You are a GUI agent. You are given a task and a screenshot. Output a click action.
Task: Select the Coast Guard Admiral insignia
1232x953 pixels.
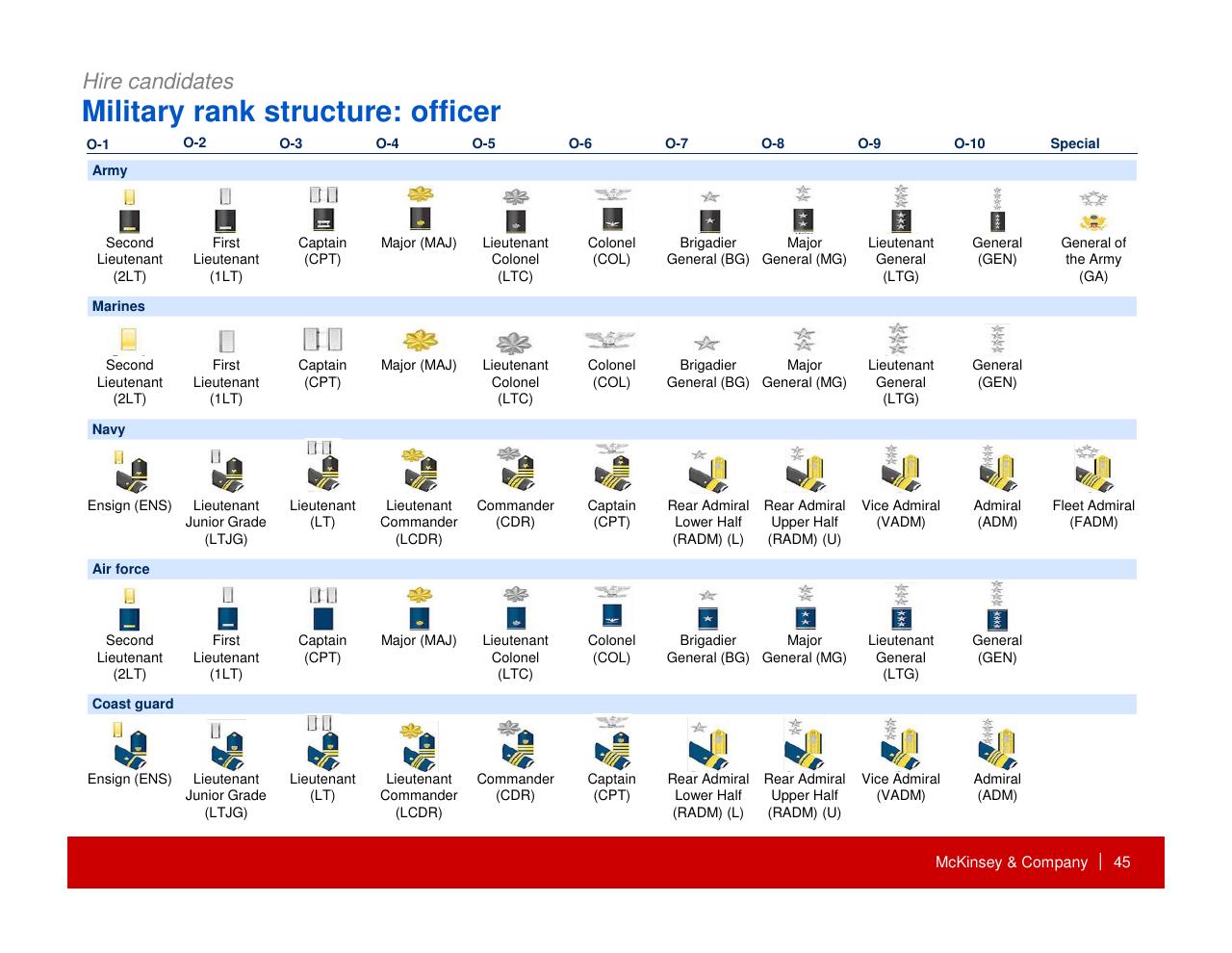(x=997, y=743)
